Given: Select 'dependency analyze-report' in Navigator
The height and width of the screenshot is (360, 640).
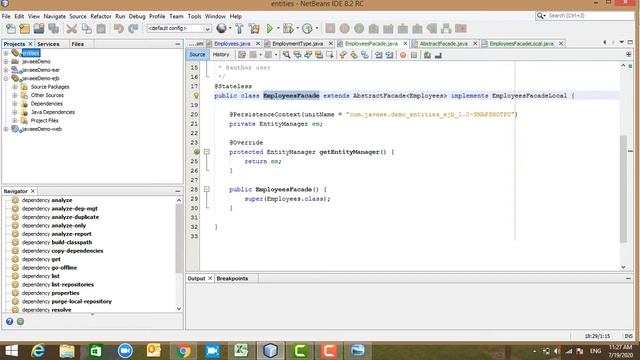Looking at the screenshot, I should tap(57, 234).
